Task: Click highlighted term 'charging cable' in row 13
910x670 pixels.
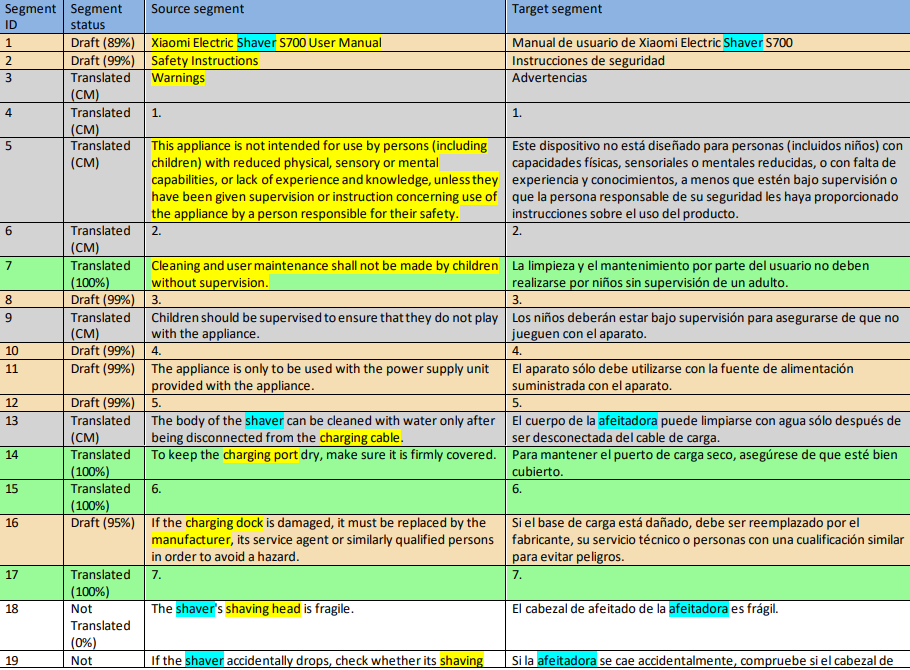Action: pos(360,438)
